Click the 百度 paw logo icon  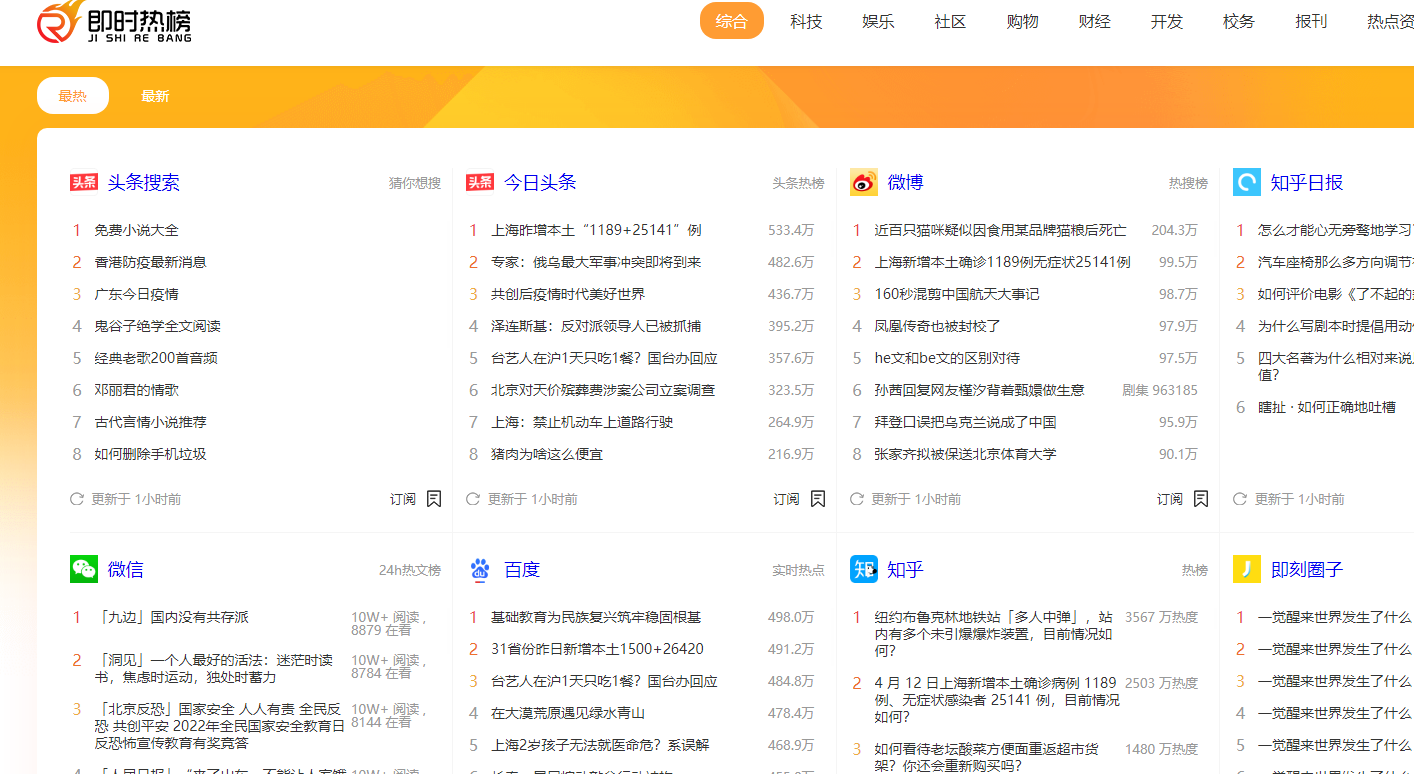[x=480, y=569]
